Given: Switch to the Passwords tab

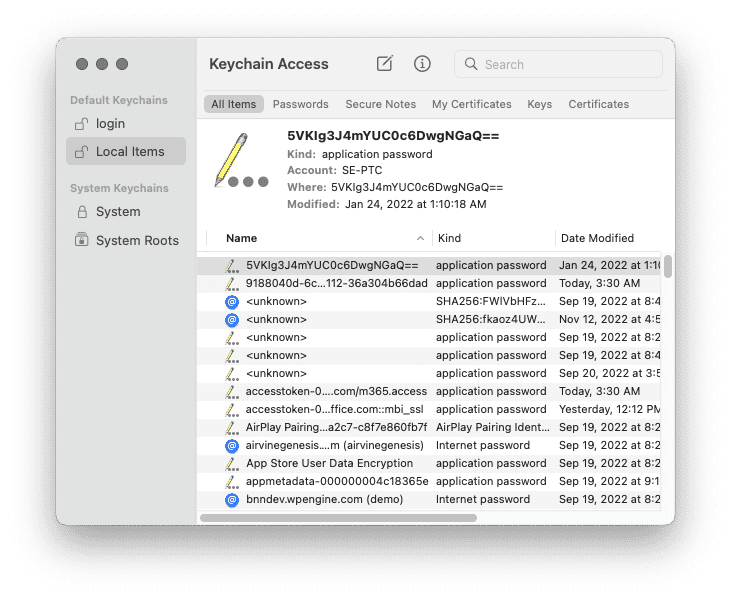Looking at the screenshot, I should coord(301,104).
